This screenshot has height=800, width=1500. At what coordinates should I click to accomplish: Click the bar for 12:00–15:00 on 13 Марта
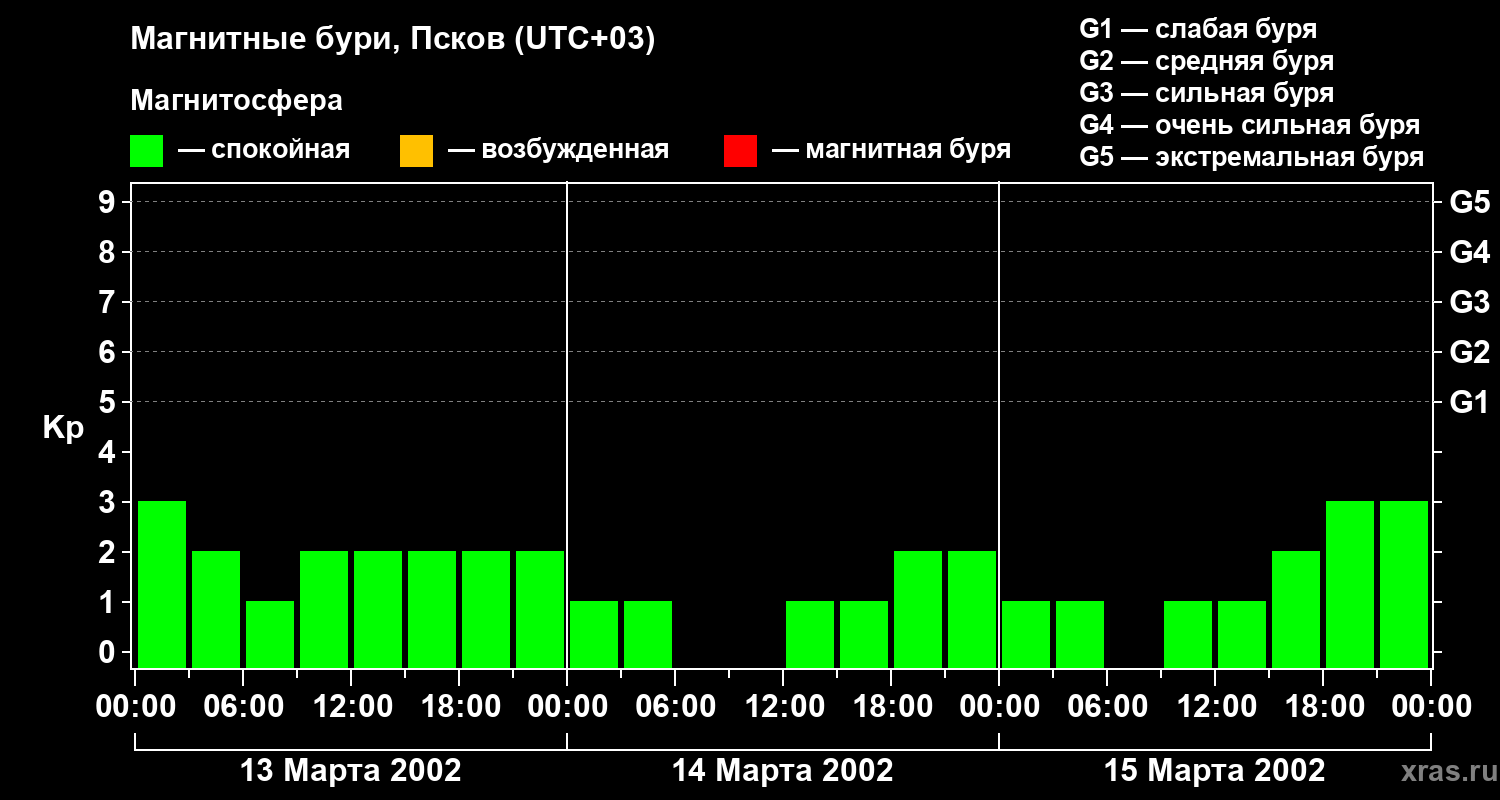tap(378, 609)
